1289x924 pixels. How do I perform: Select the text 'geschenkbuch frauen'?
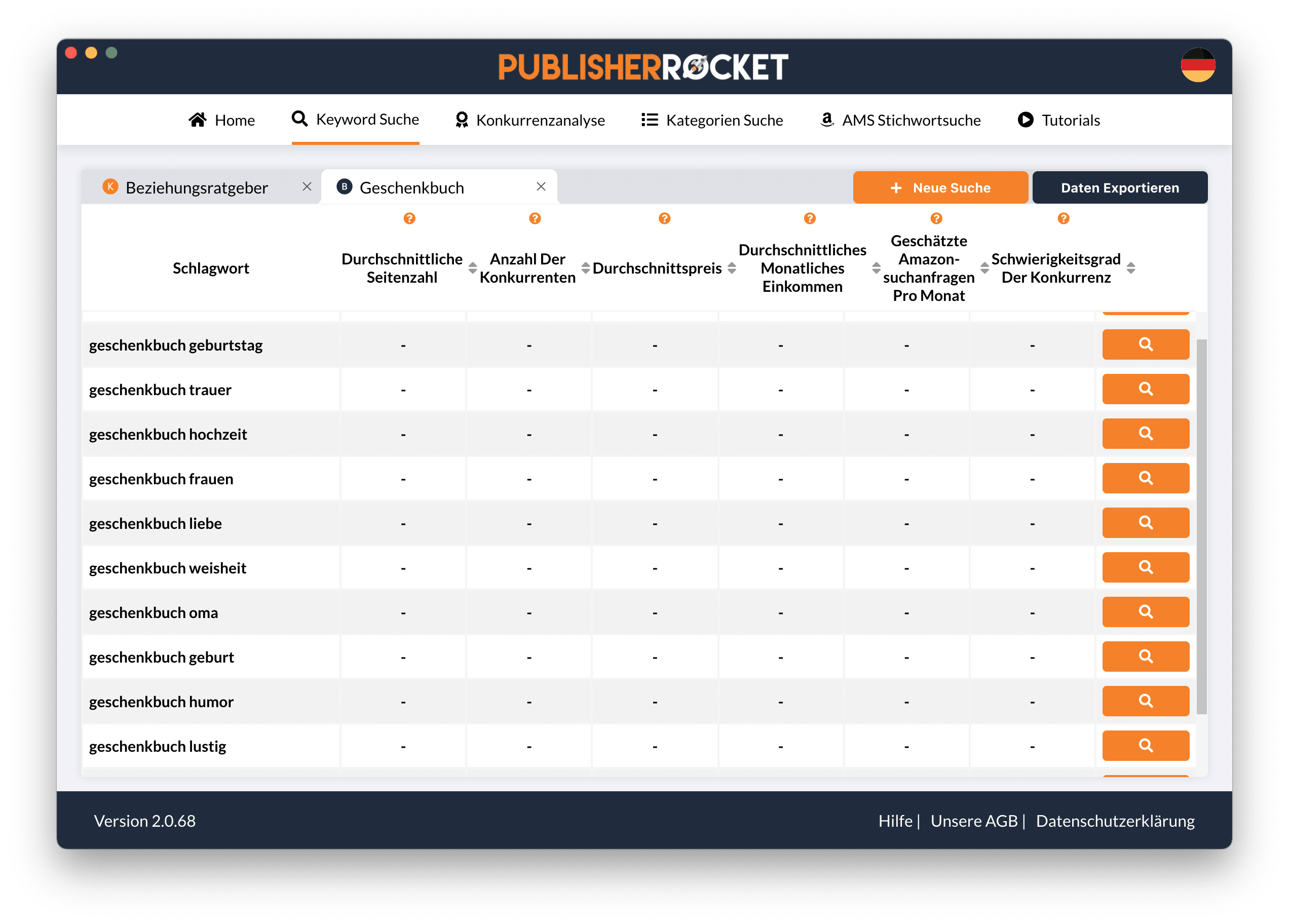(161, 479)
